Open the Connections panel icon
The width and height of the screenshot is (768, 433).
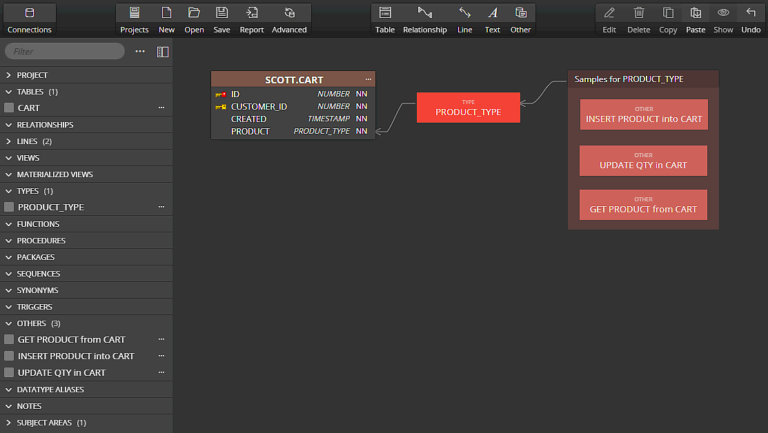click(29, 13)
